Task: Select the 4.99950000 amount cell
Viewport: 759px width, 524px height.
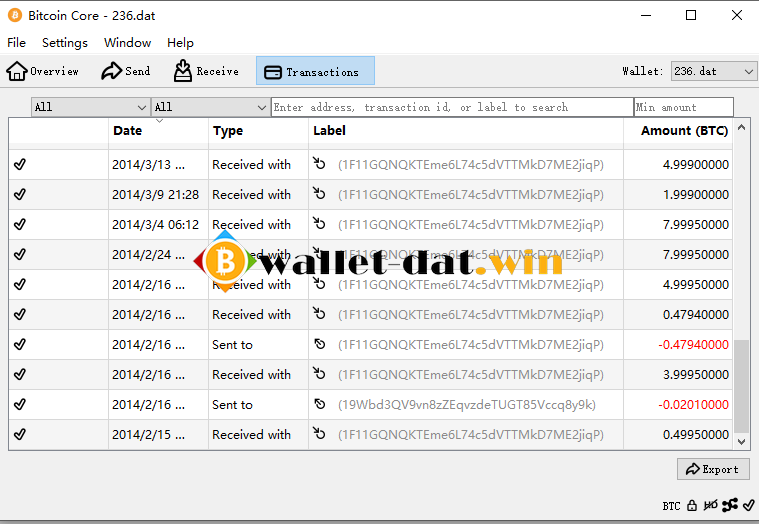Action: 678,284
